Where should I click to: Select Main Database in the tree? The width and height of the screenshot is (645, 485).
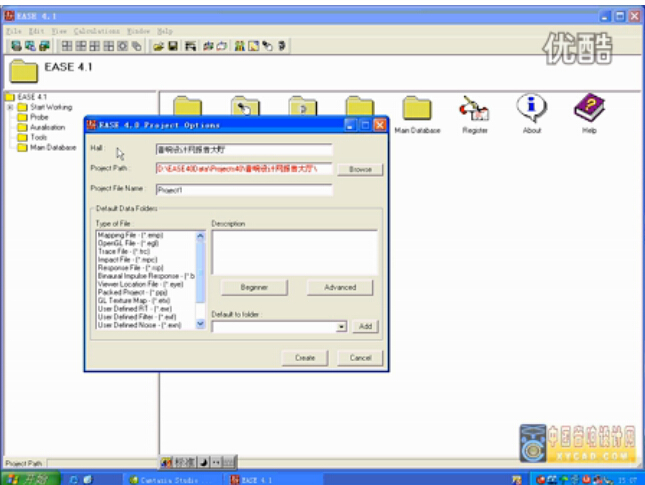(x=53, y=147)
